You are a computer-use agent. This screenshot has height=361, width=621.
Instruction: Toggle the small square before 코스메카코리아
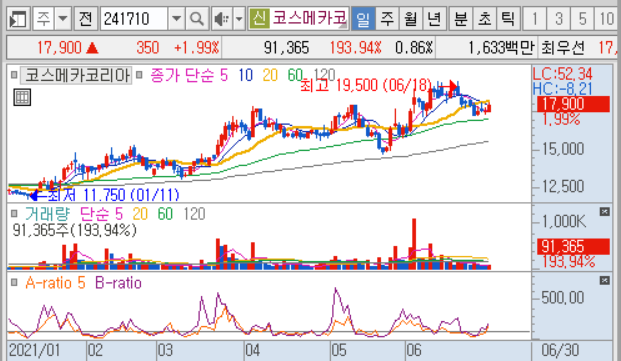click(14, 74)
